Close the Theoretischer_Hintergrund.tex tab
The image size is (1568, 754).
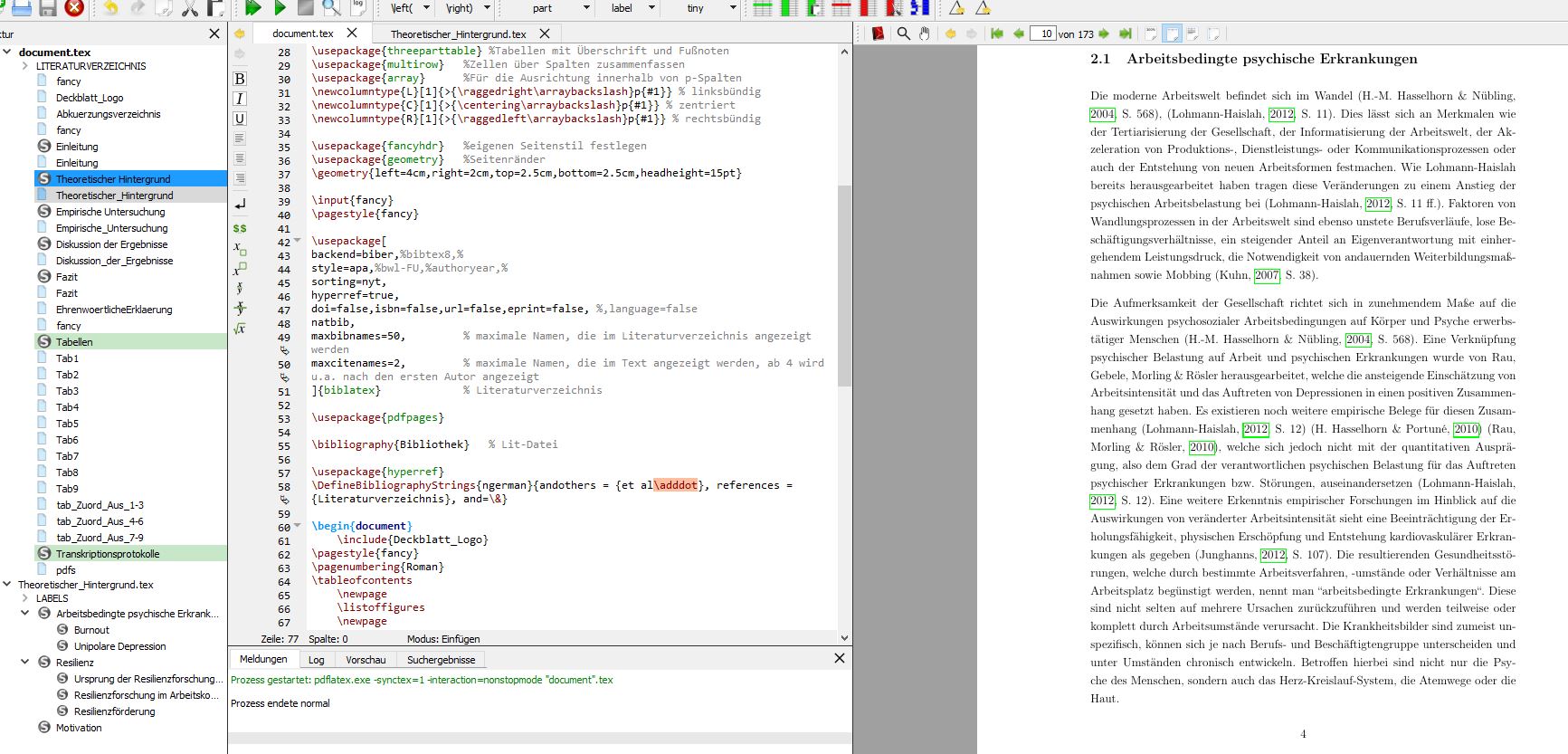544,33
